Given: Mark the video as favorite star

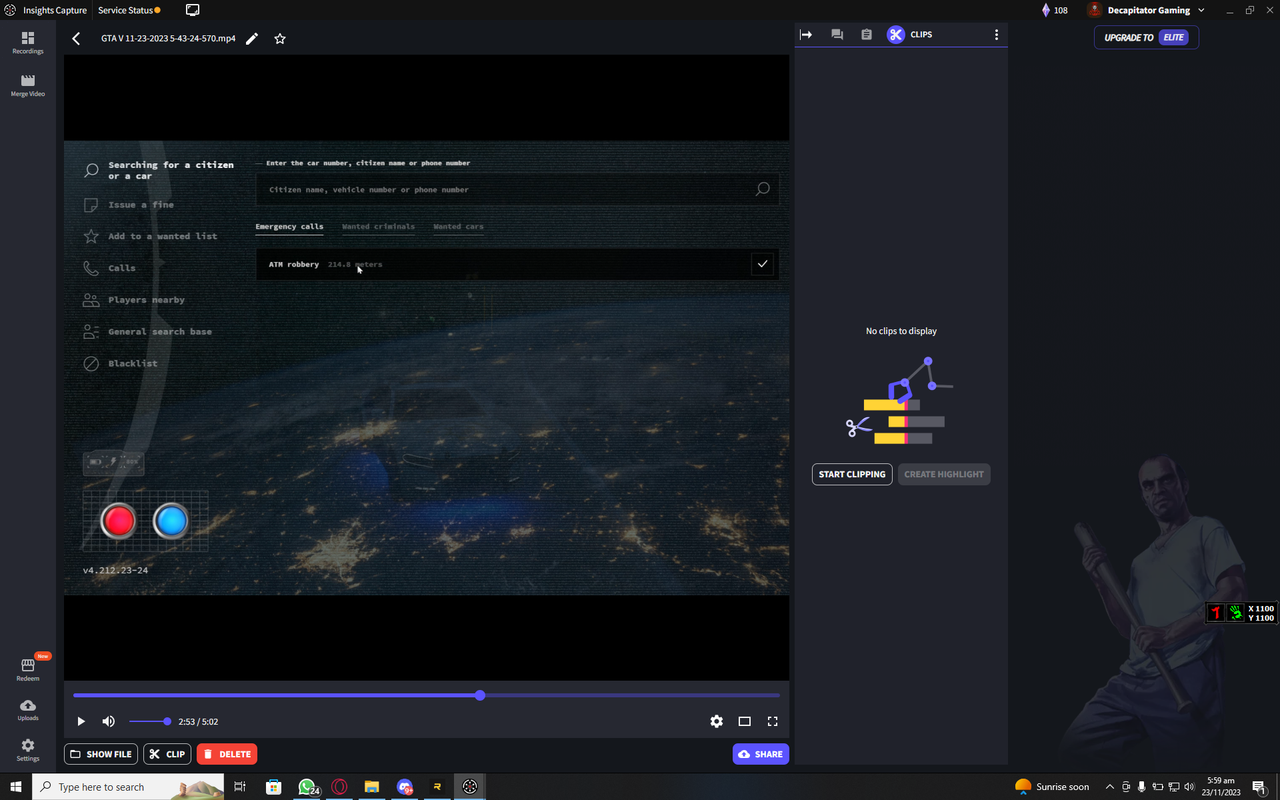Looking at the screenshot, I should click(280, 38).
